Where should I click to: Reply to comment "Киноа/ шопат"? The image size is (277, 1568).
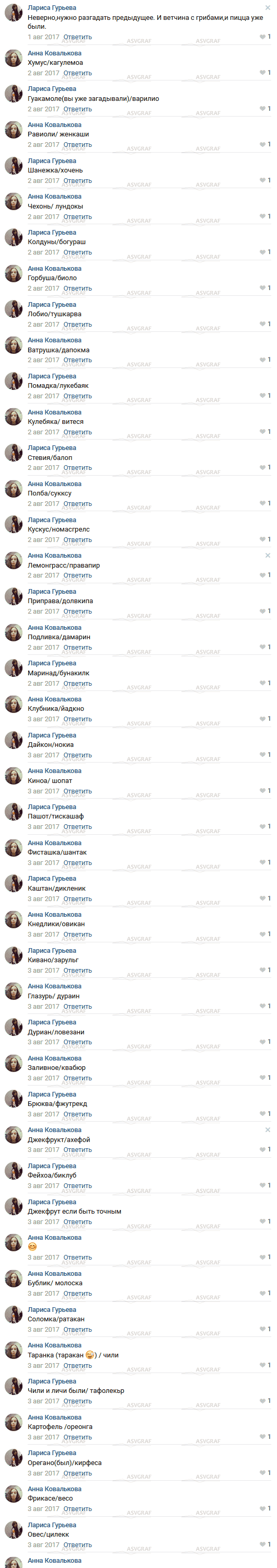(78, 791)
